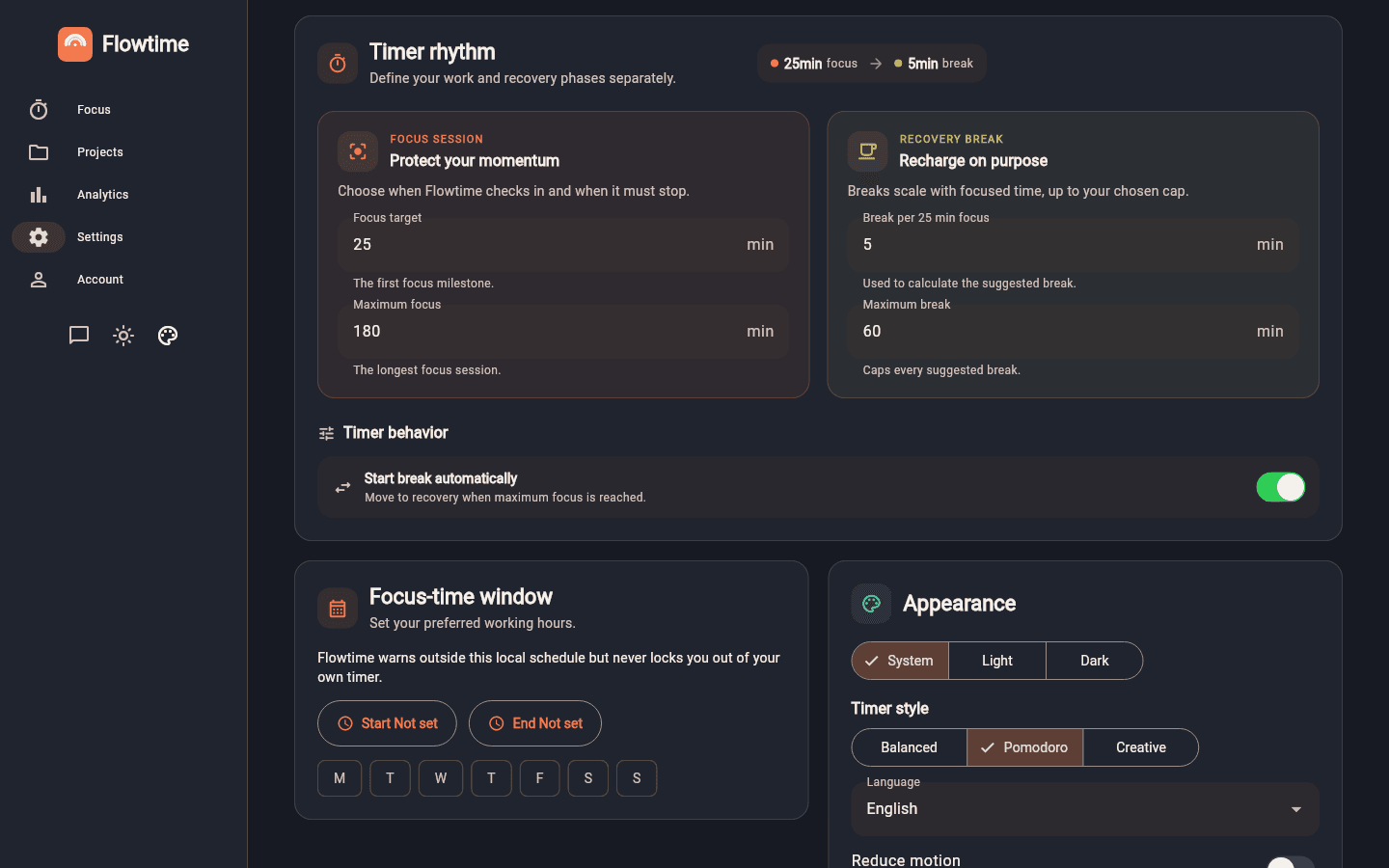1389x868 pixels.
Task: Open the Projects page in sidebar
Action: tap(100, 152)
